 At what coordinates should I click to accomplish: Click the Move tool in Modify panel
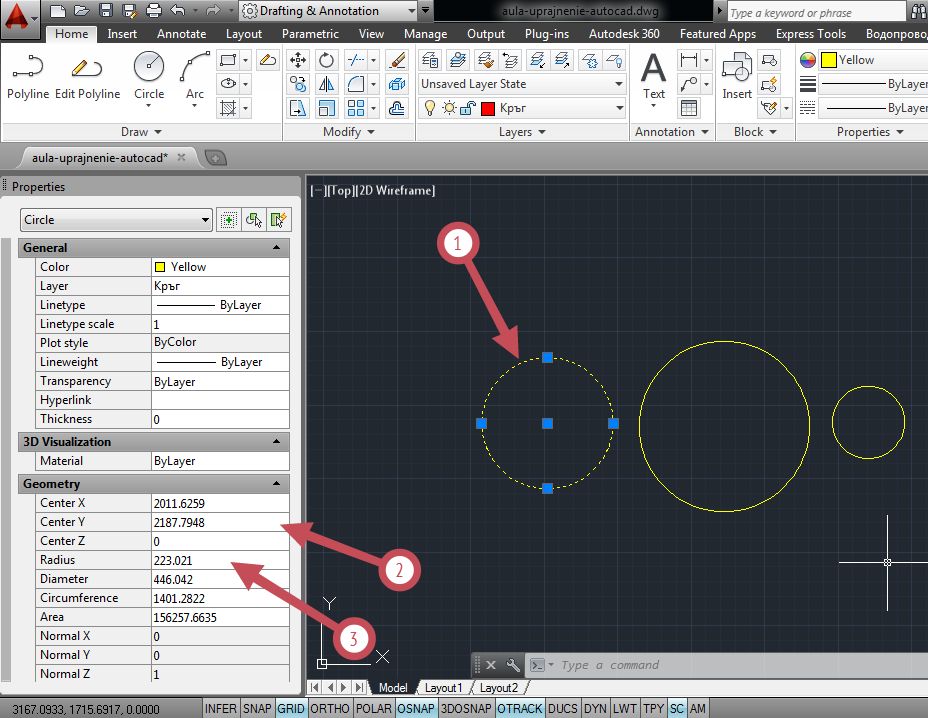298,60
